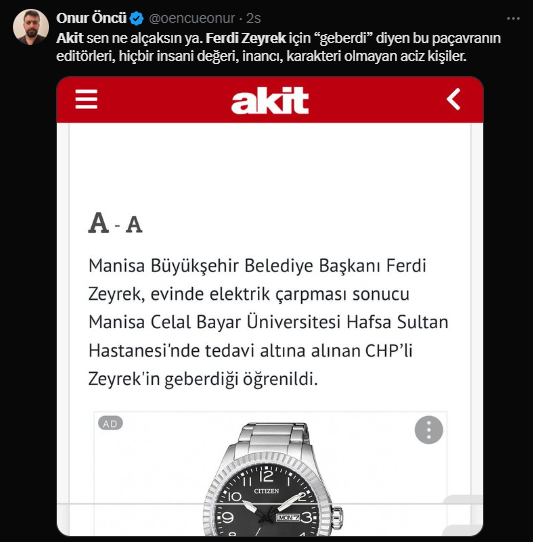Click the display name Onur Öncü
This screenshot has width=533, height=542.
pos(91,18)
